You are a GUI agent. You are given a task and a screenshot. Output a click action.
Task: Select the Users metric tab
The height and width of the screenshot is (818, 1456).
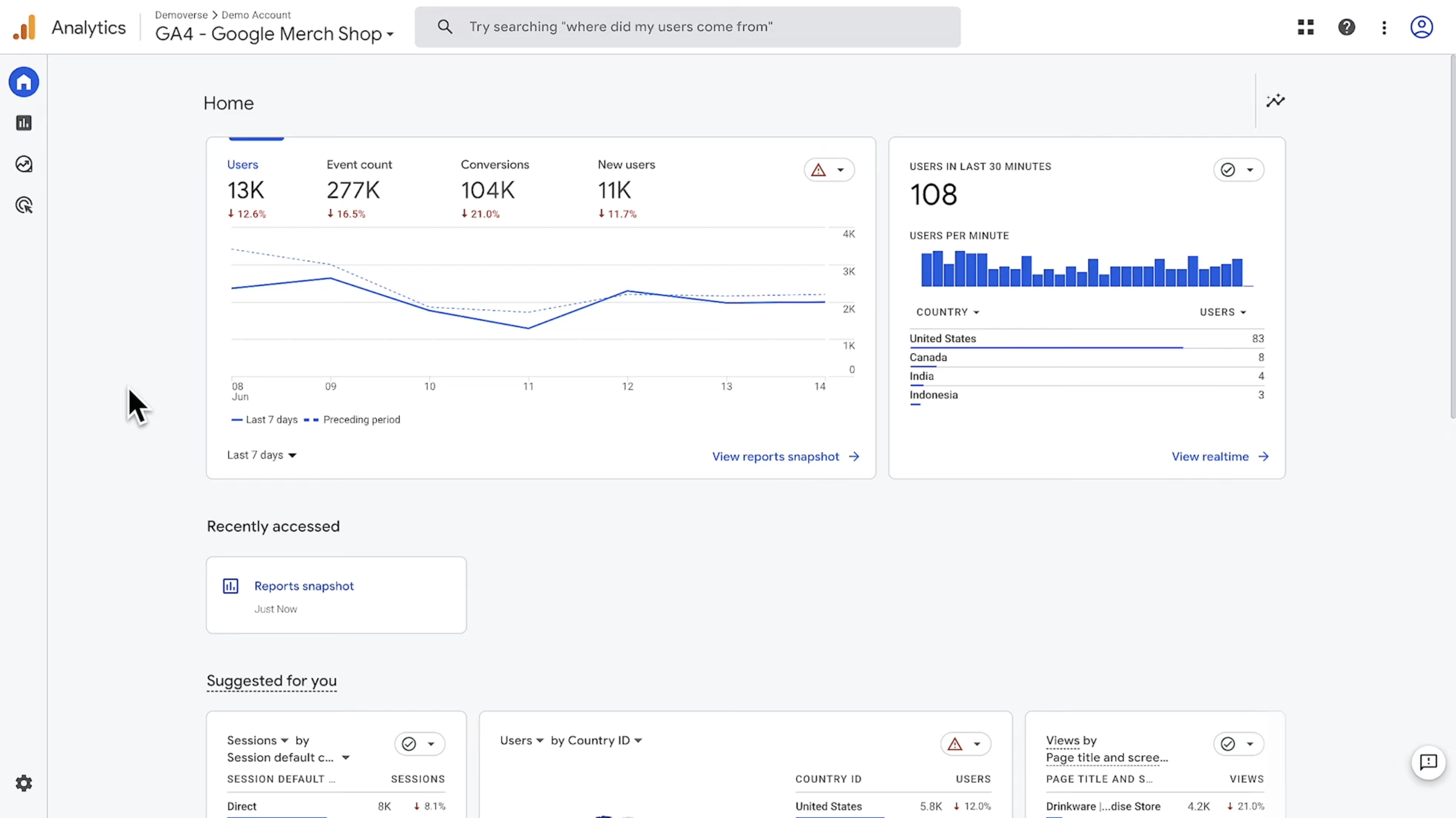pos(246,189)
